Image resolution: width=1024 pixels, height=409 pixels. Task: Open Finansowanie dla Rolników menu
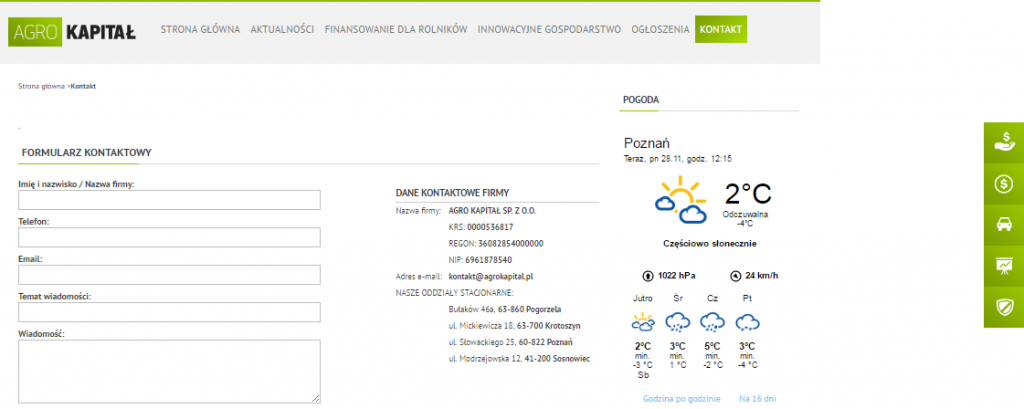[395, 30]
